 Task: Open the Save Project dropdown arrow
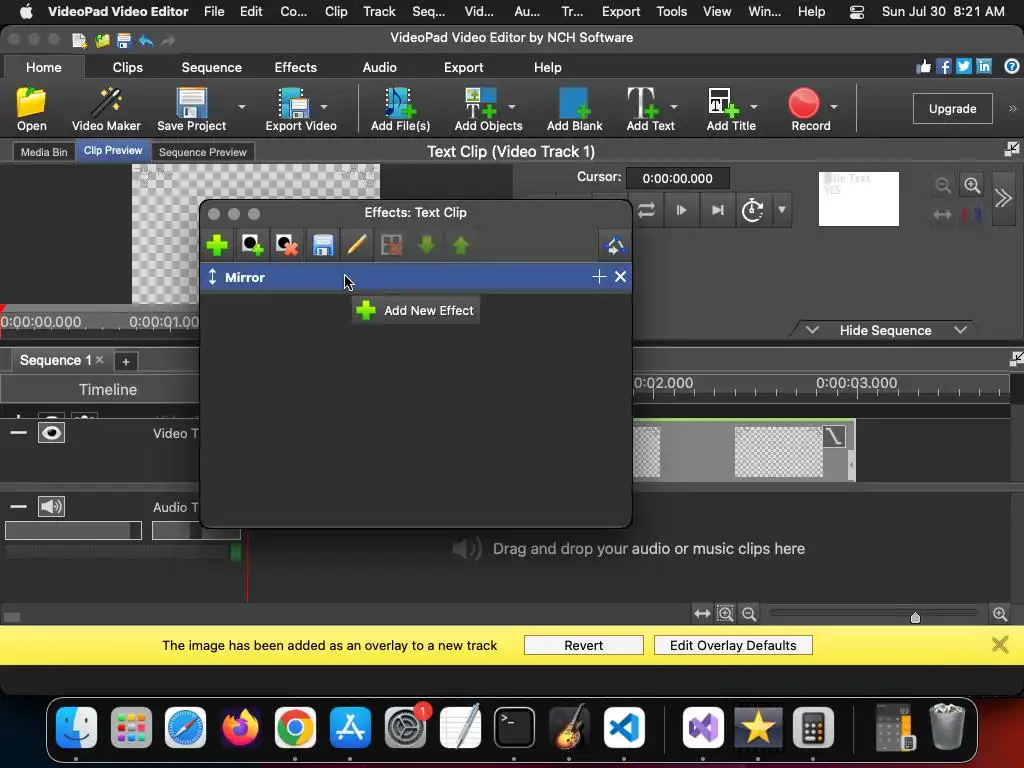click(x=242, y=106)
